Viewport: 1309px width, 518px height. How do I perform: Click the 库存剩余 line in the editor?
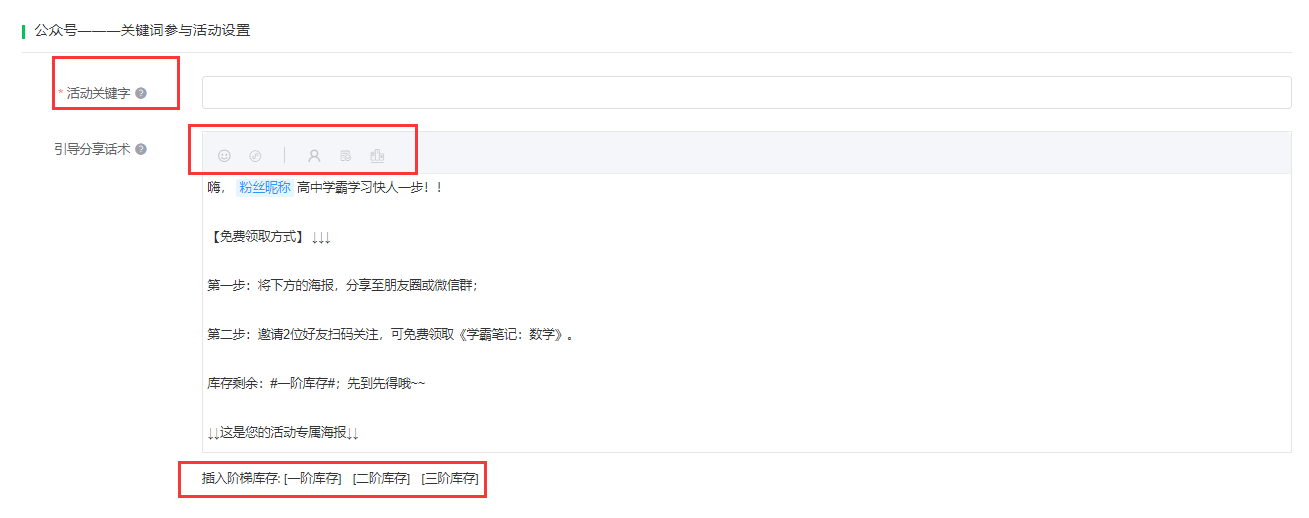point(316,383)
